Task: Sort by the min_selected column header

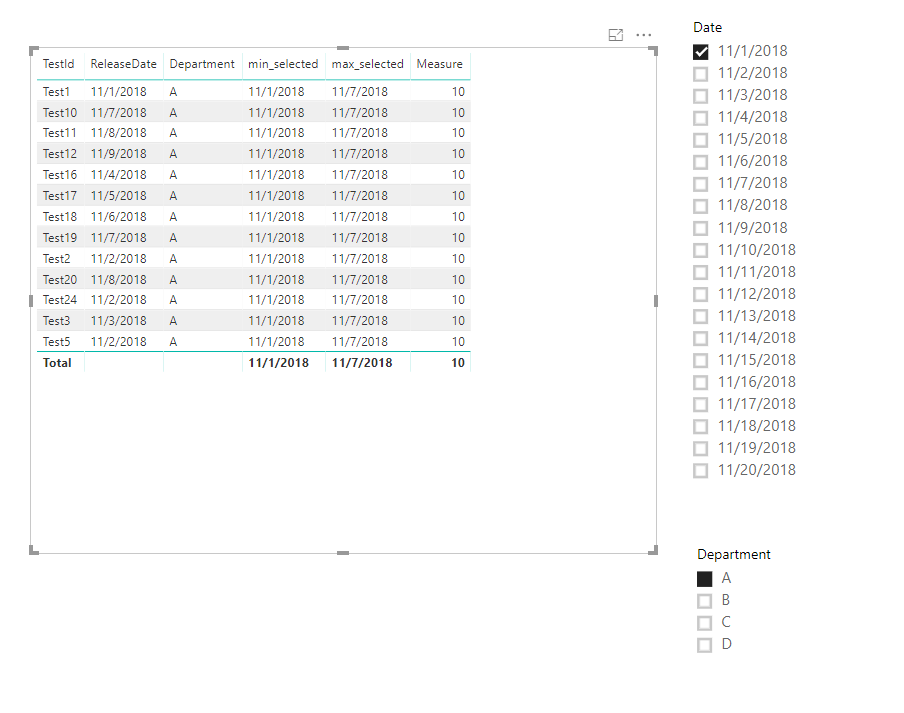Action: tap(283, 64)
